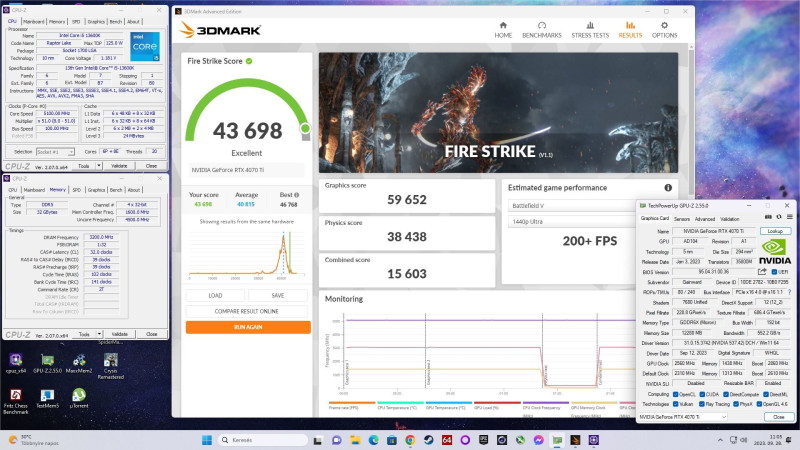Switch to the Advanced tab in GPU-Z
Image resolution: width=800 pixels, height=450 pixels.
tap(705, 219)
